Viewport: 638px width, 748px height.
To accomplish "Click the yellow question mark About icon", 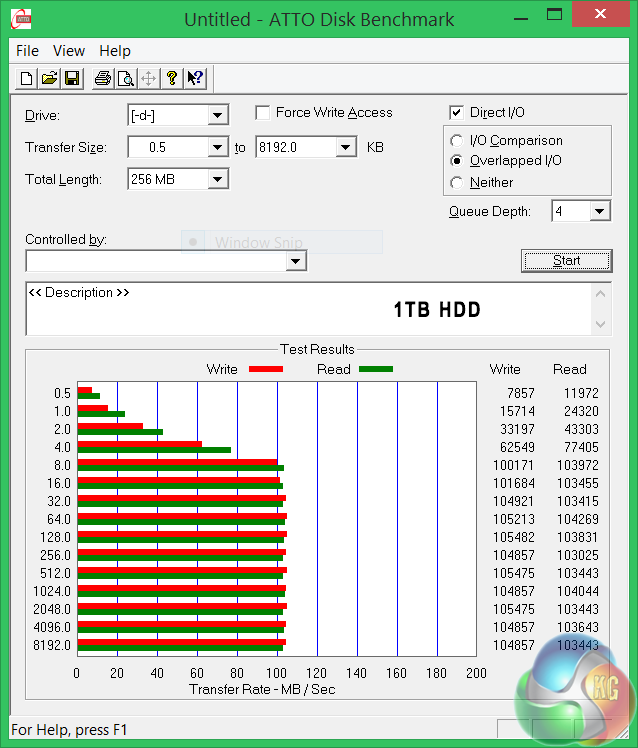I will 172,79.
